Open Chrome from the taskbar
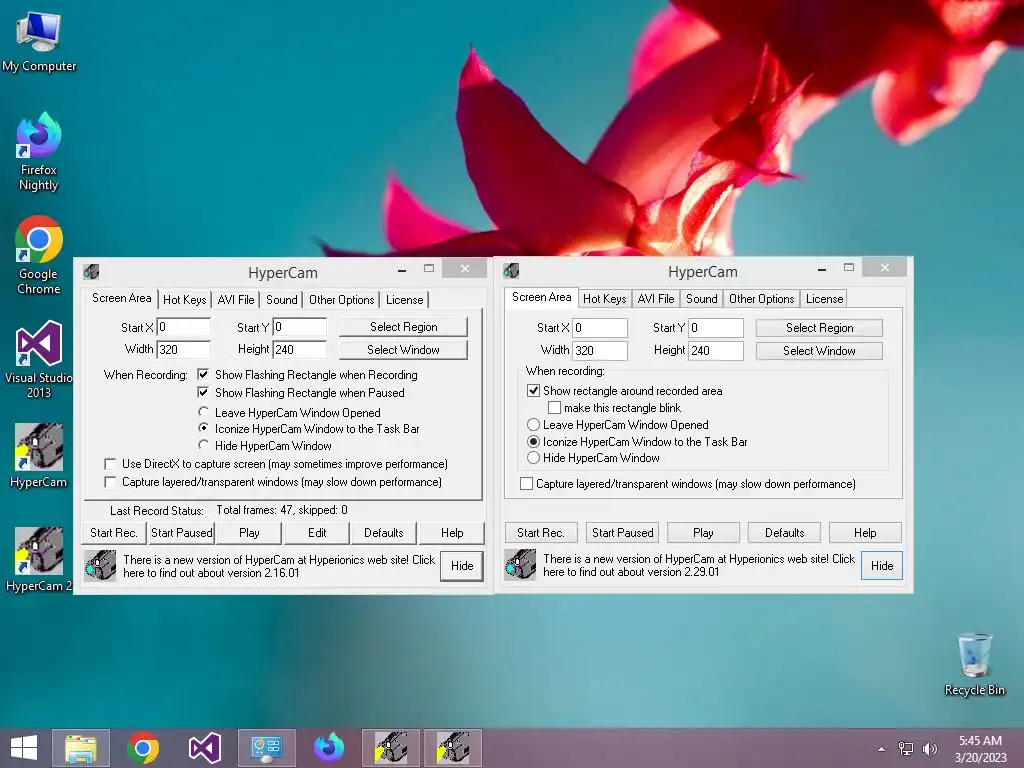 pos(143,748)
